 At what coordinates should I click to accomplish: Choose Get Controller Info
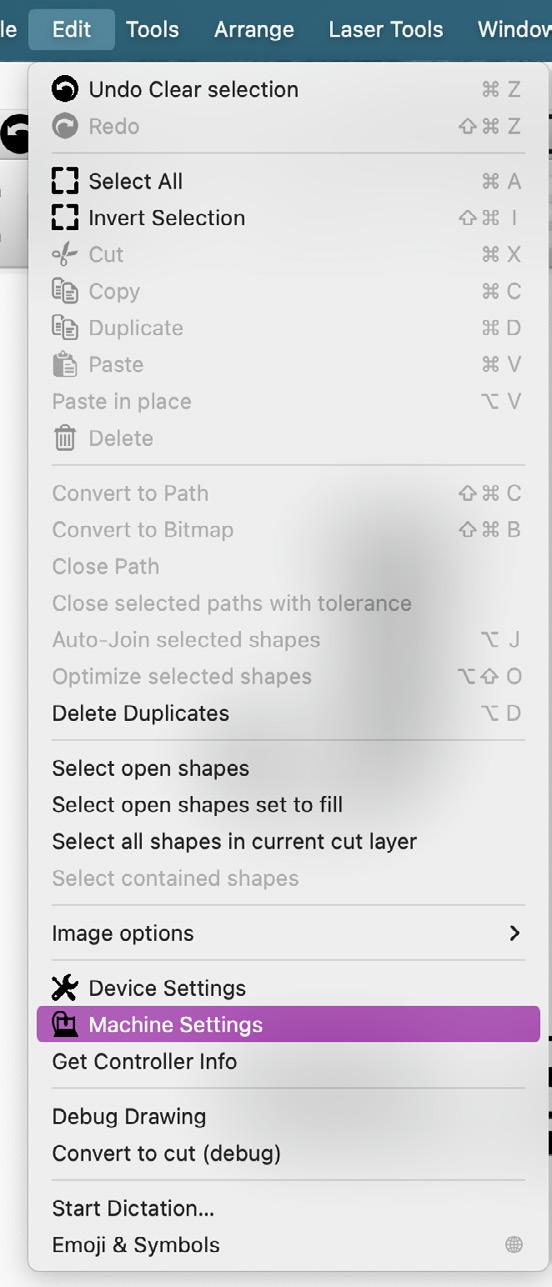pyautogui.click(x=288, y=1061)
